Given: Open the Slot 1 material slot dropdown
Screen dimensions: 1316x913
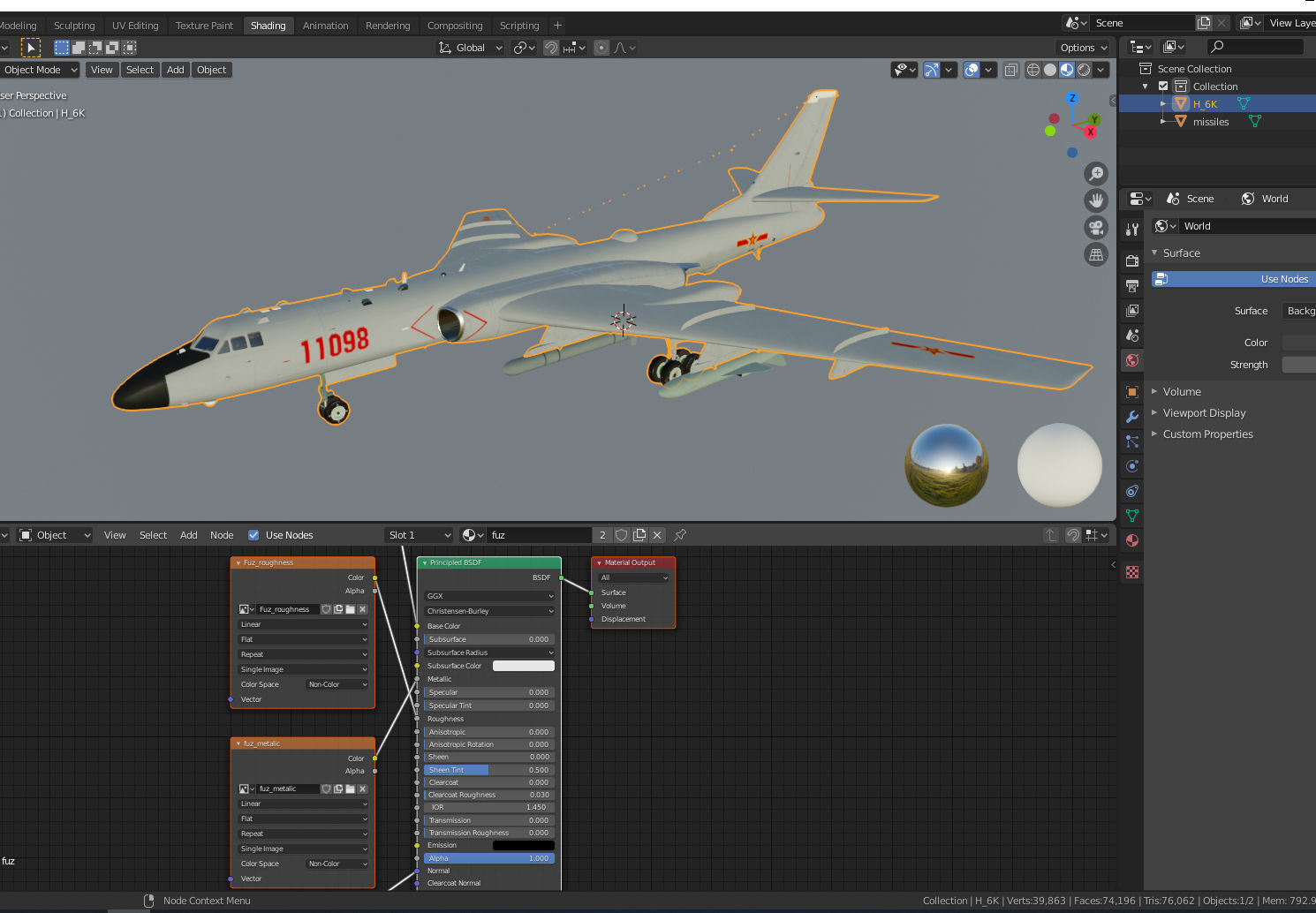Looking at the screenshot, I should pos(419,535).
